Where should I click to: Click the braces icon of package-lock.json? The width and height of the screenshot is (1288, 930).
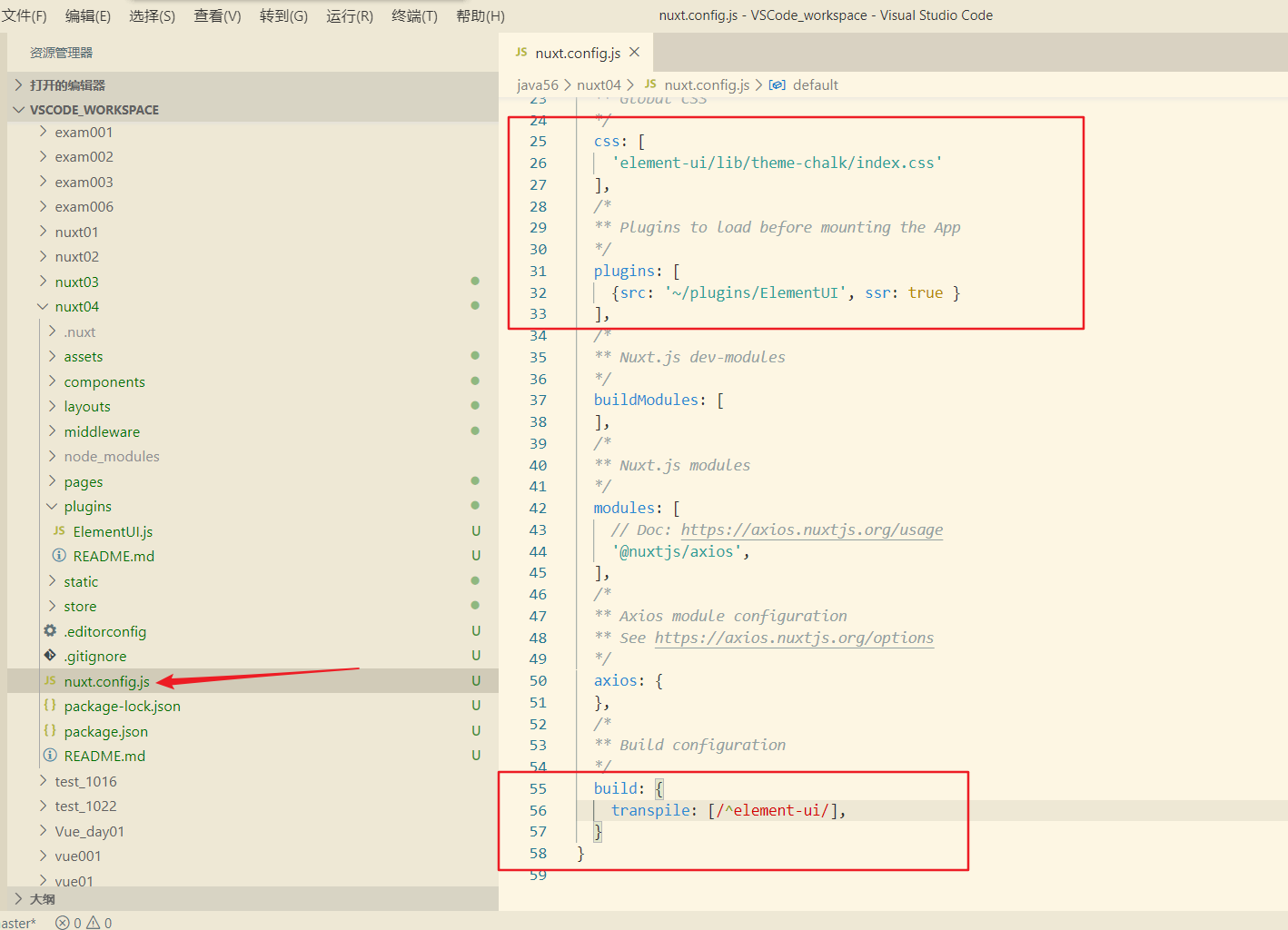[x=50, y=705]
